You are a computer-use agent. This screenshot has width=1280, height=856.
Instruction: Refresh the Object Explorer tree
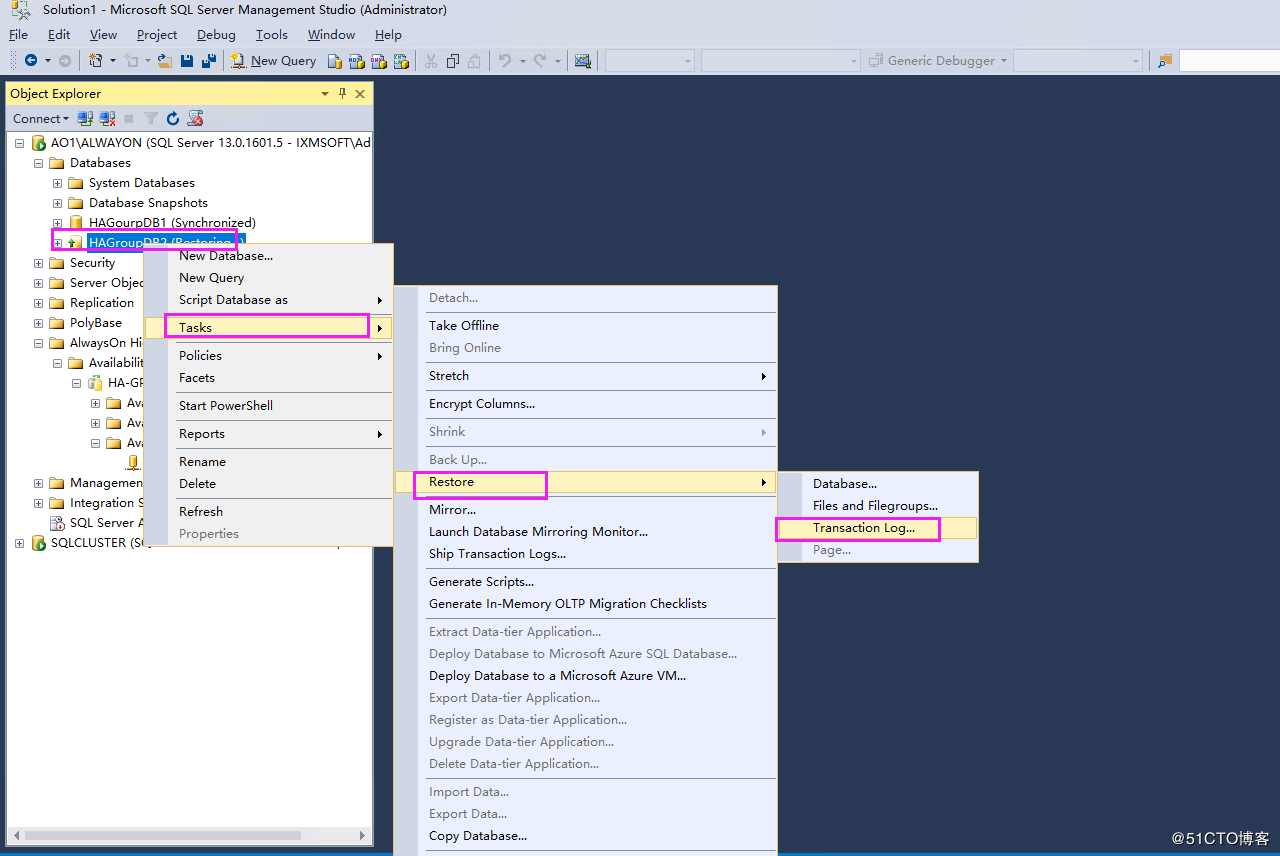coord(172,118)
